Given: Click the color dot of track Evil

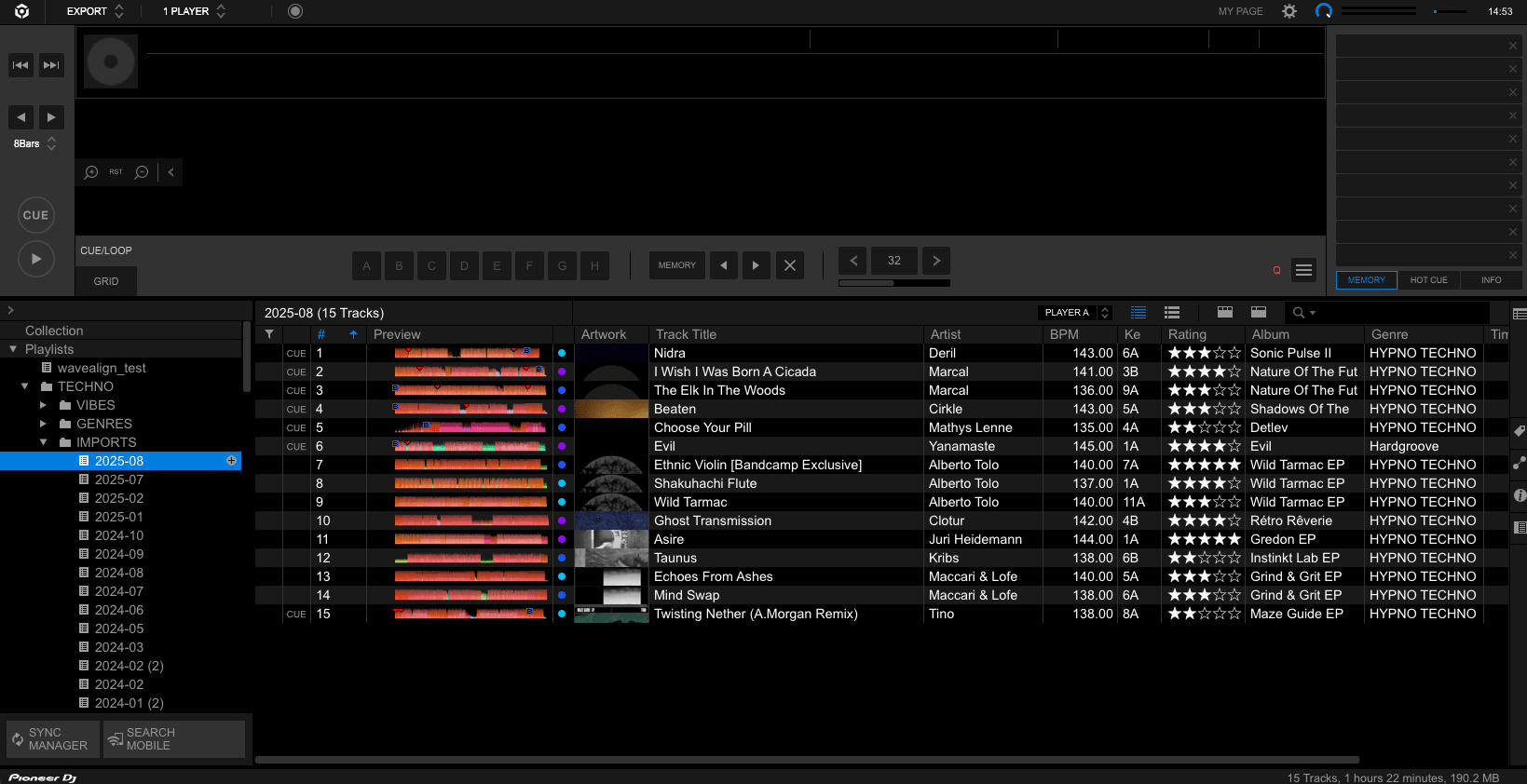Looking at the screenshot, I should pyautogui.click(x=562, y=446).
